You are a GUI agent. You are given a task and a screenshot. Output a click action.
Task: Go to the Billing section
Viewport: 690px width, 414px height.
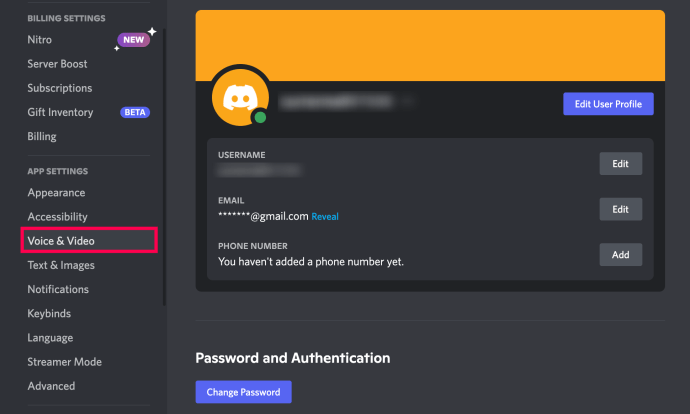point(42,137)
